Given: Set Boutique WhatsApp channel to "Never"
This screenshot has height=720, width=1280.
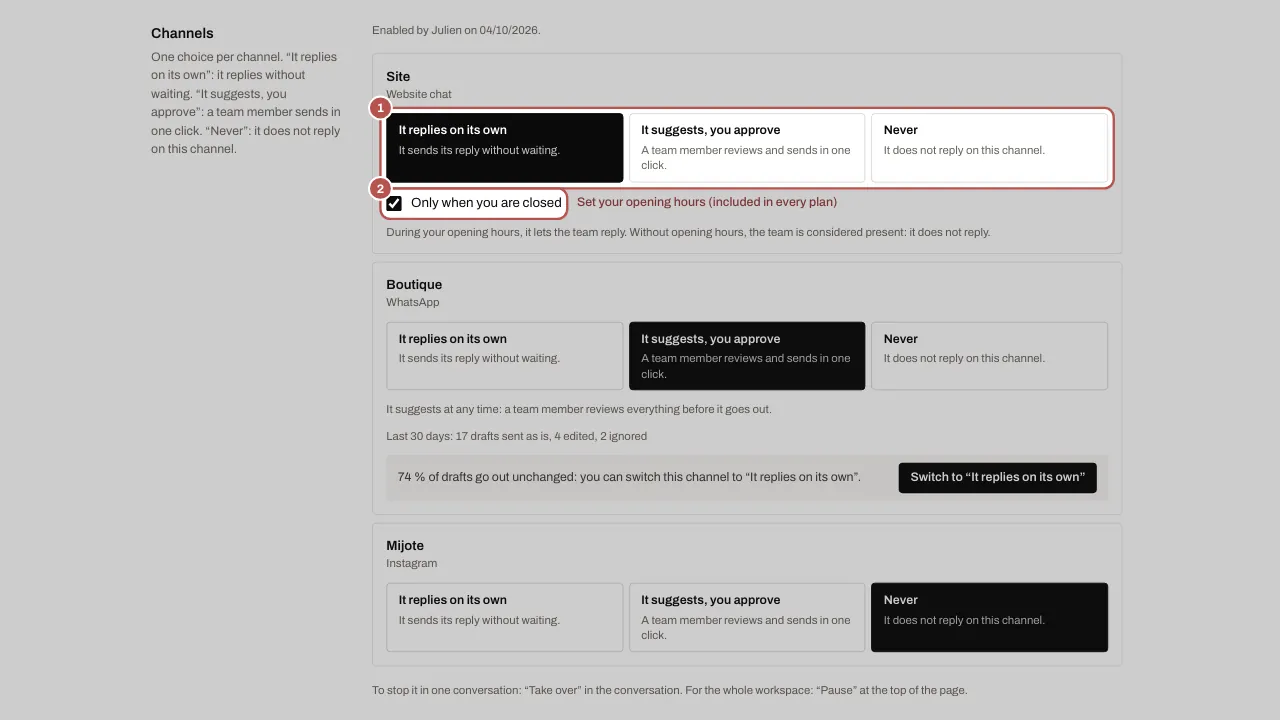Looking at the screenshot, I should click(989, 356).
